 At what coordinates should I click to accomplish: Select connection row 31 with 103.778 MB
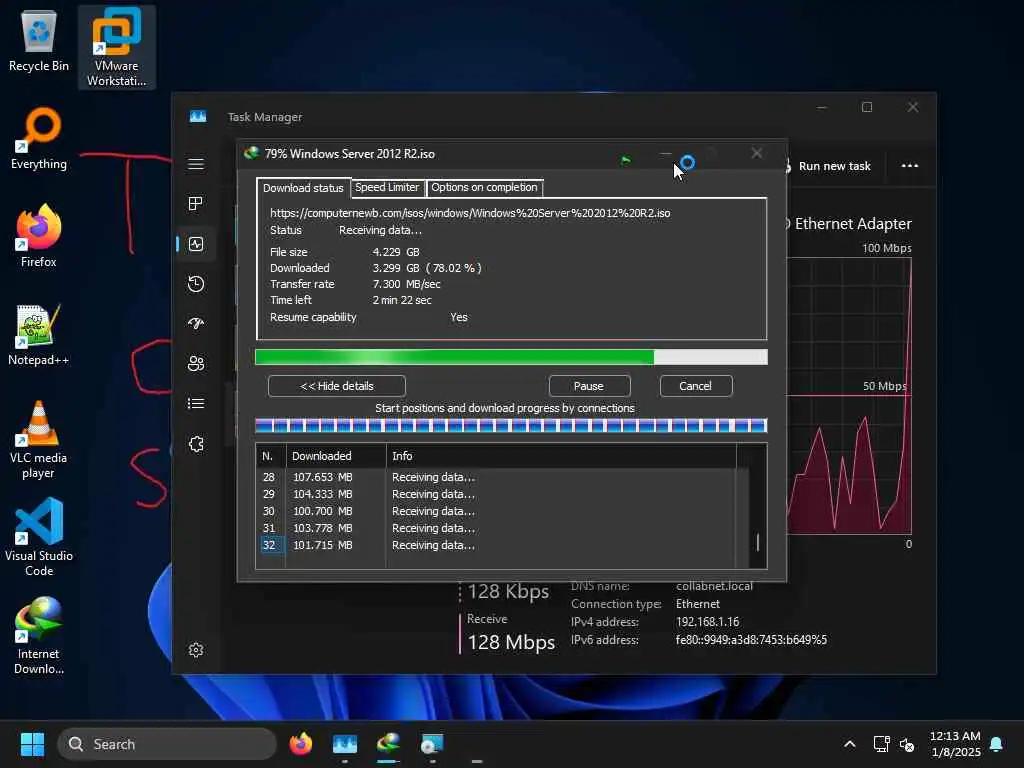496,528
